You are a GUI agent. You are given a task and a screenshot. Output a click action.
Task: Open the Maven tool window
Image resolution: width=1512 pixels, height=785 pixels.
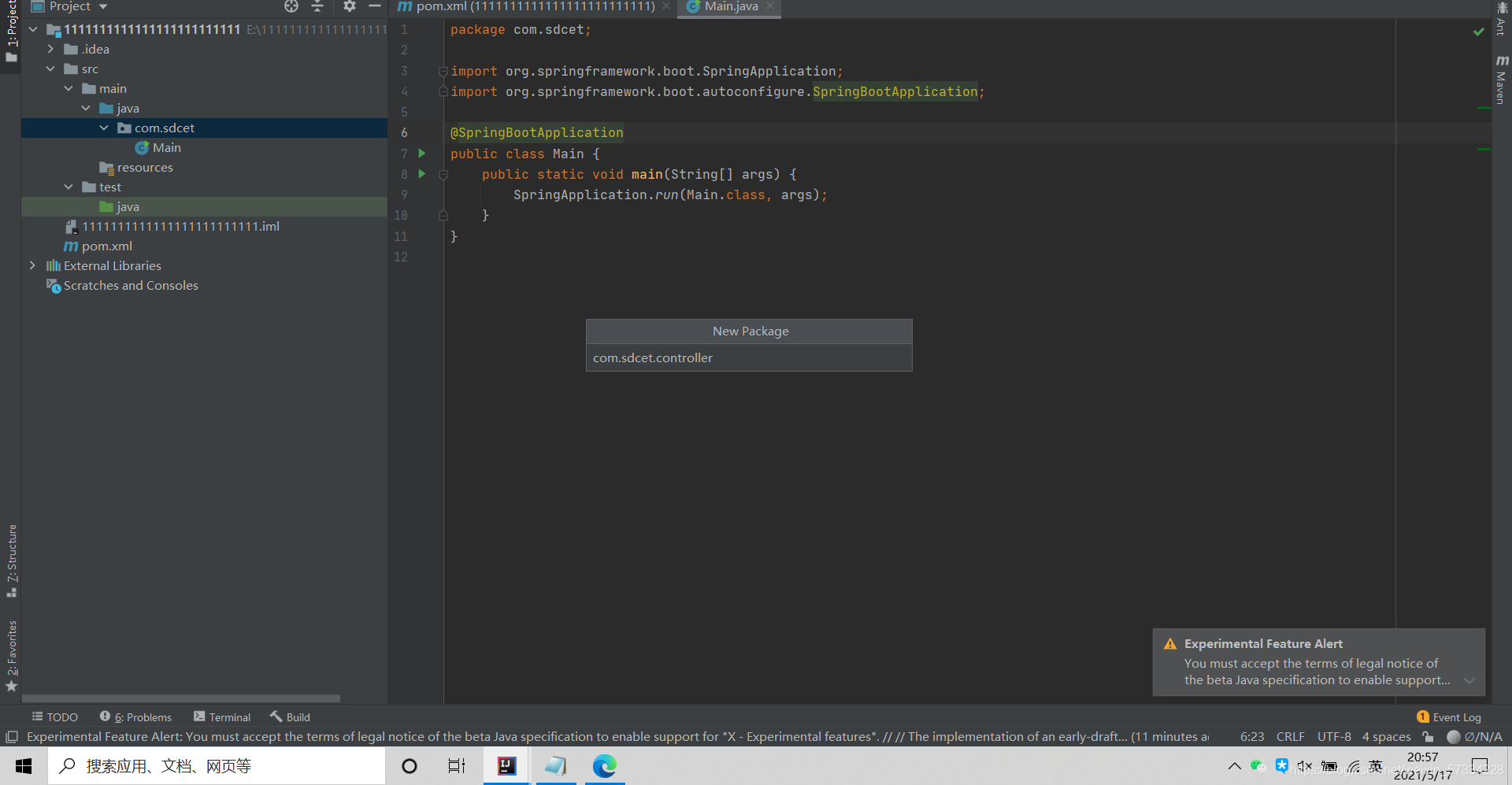pos(1502,79)
